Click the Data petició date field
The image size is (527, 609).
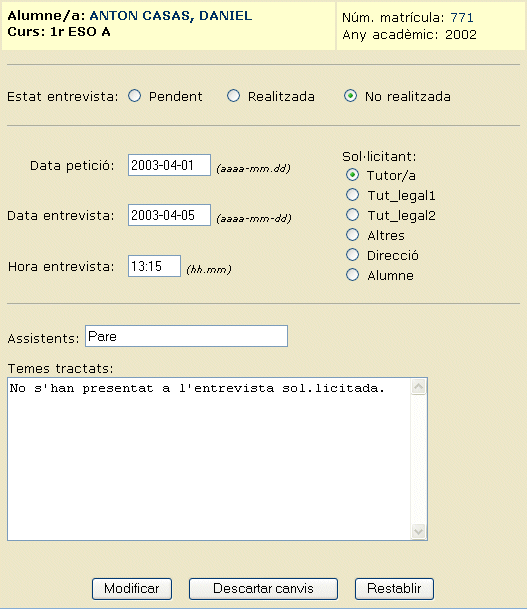[x=169, y=165]
